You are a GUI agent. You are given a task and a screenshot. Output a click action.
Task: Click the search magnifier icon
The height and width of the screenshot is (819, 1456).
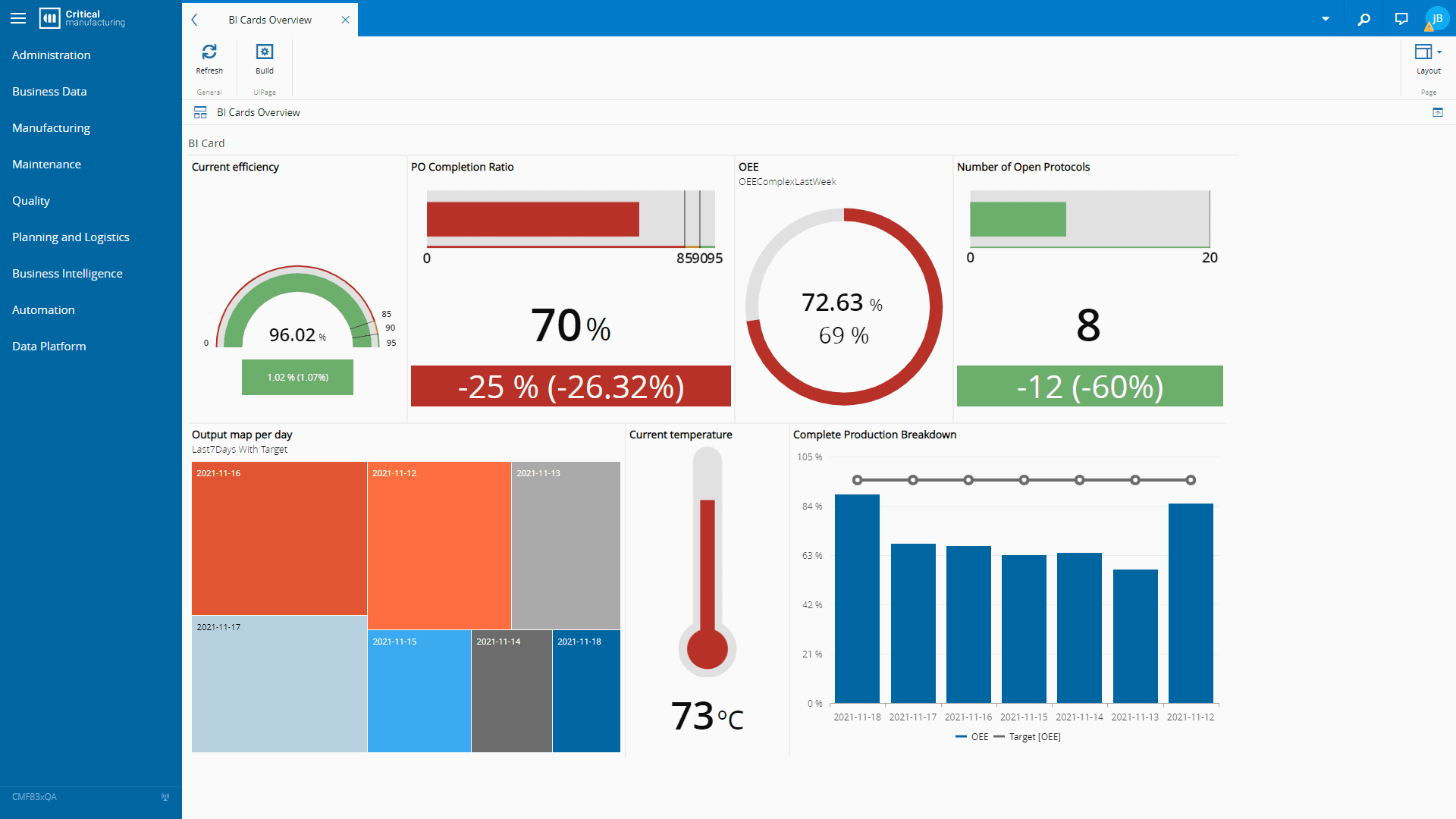(1363, 19)
